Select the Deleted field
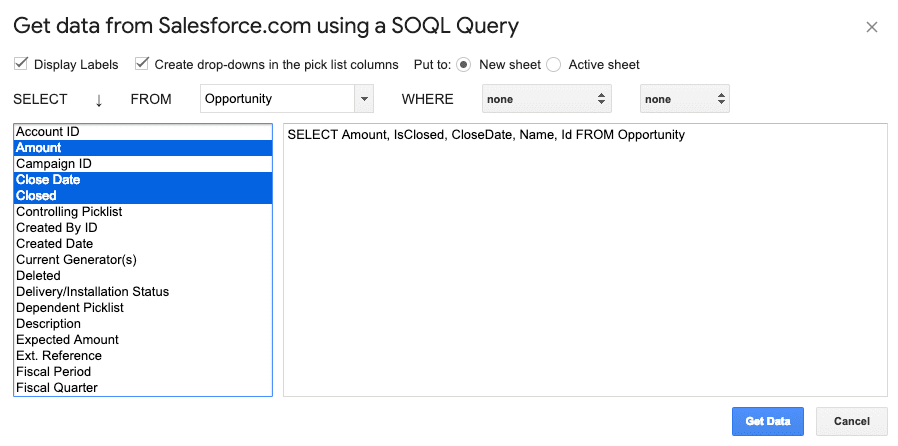Screen dimensions: 898x446 point(143,276)
